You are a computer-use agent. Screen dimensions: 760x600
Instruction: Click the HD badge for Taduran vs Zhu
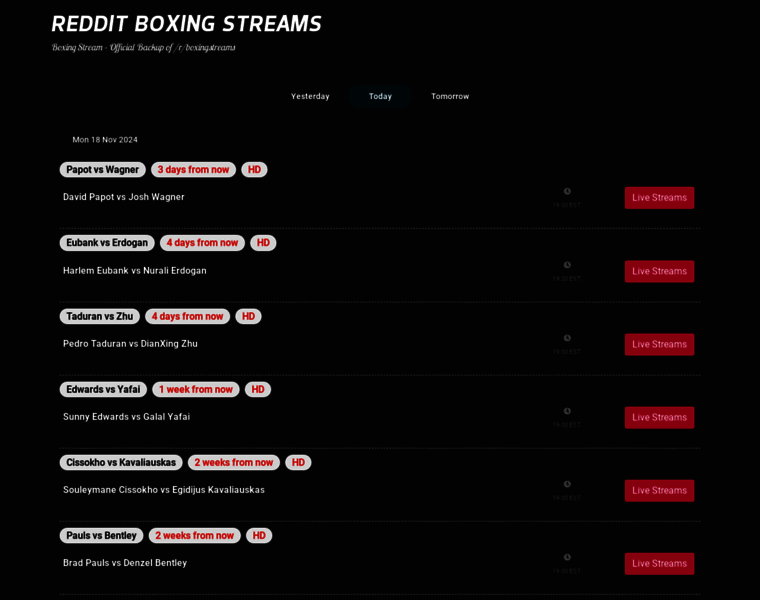248,316
